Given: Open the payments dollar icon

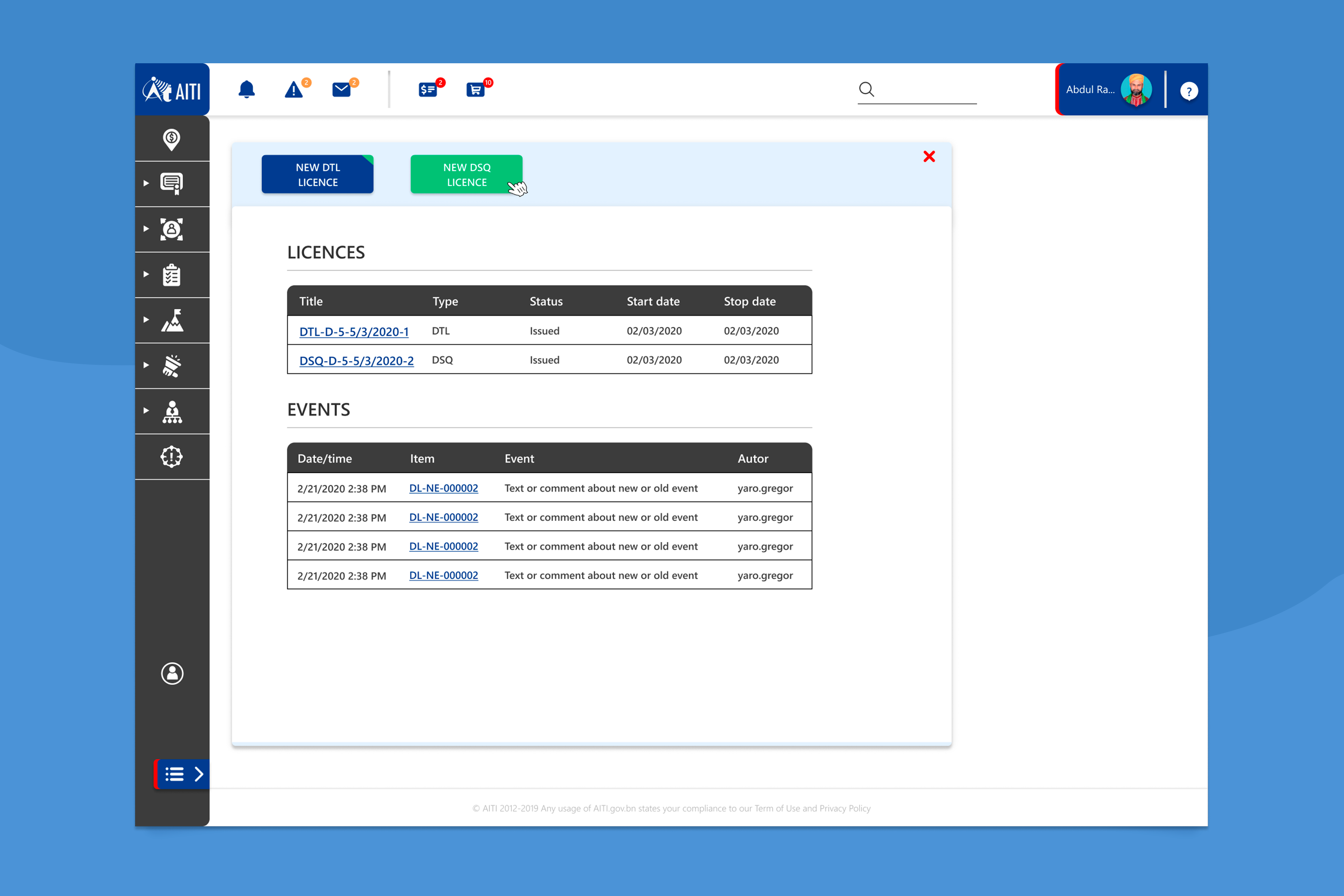Looking at the screenshot, I should [x=428, y=90].
